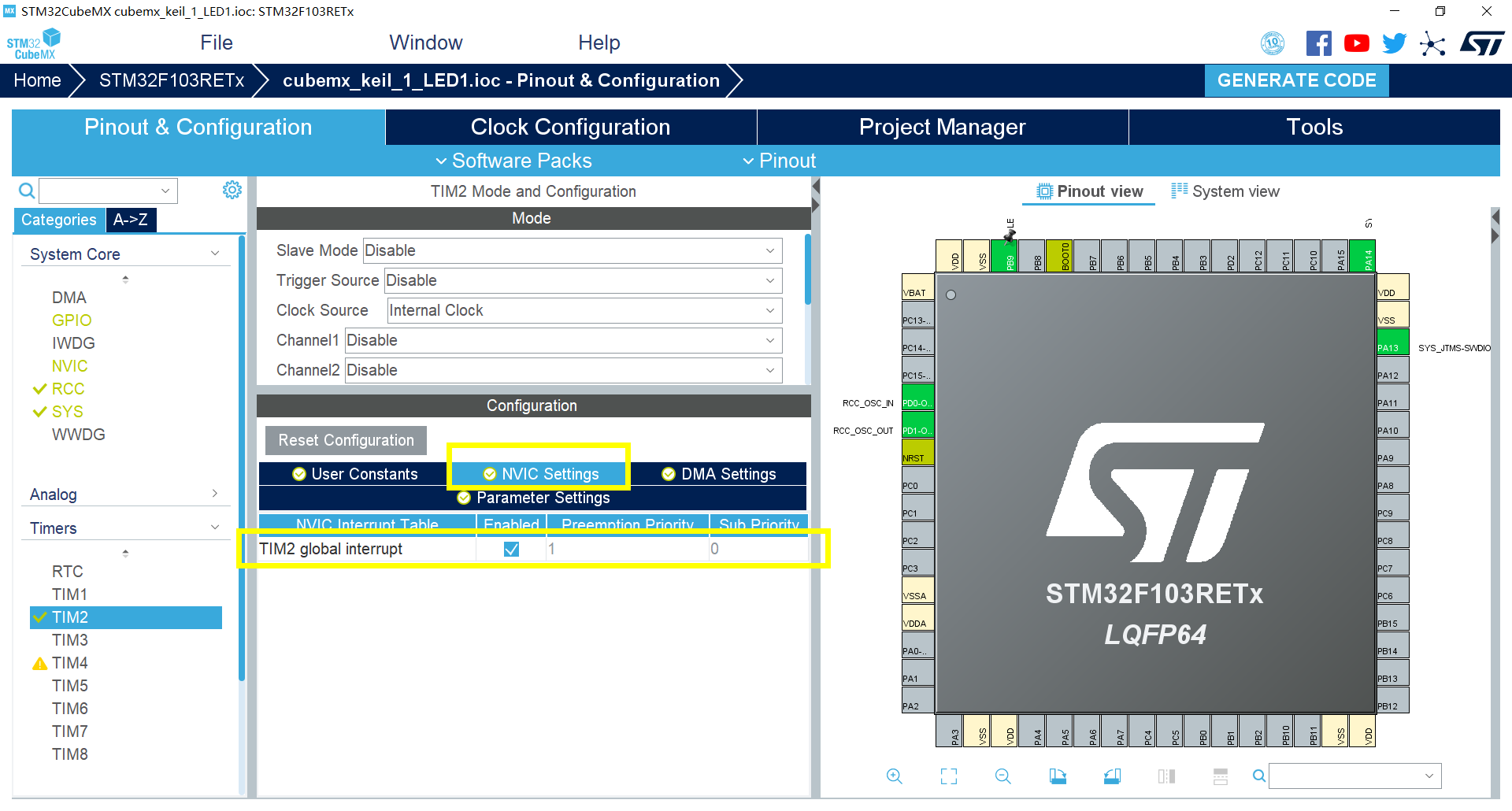Open the peripheral search magnifier in left panel
Viewport: 1512px width, 811px height.
[x=27, y=191]
